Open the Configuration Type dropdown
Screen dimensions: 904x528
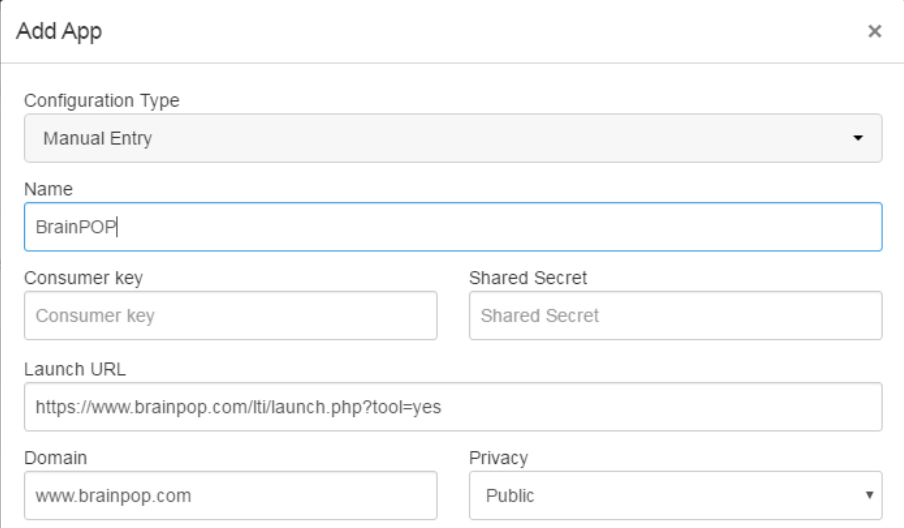pos(453,138)
